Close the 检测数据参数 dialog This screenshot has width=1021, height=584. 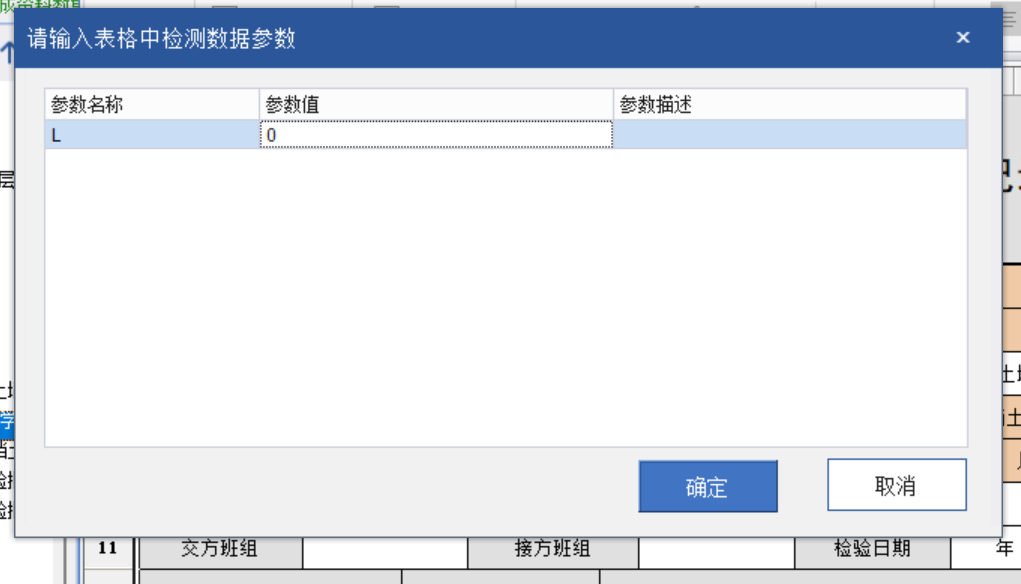tap(963, 38)
